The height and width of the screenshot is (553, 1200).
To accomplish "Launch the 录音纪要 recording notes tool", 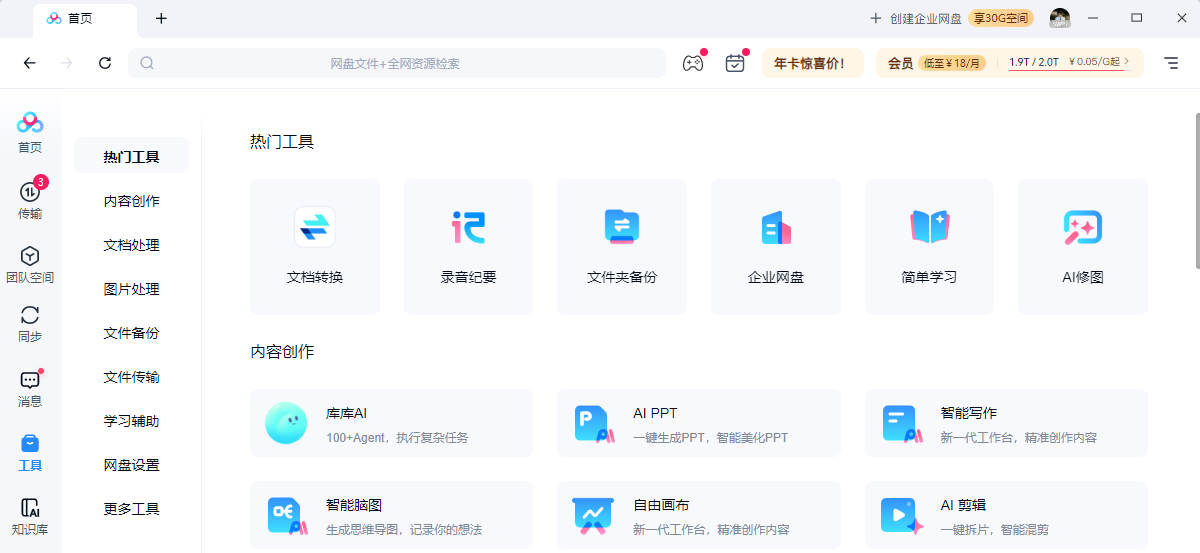I will pyautogui.click(x=468, y=247).
